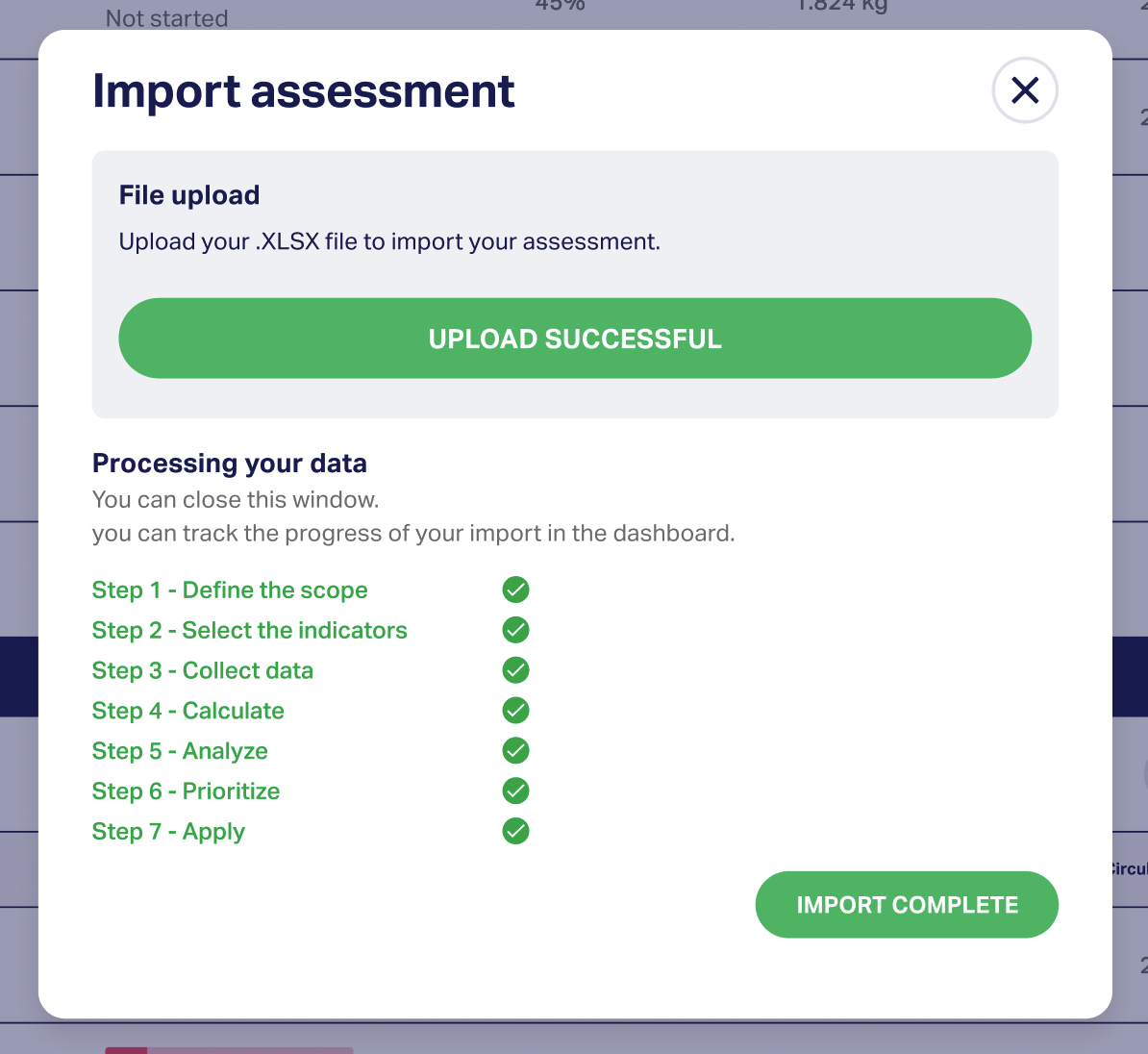The width and height of the screenshot is (1148, 1054).
Task: Open Step 4 - Calculate
Action: (x=188, y=712)
